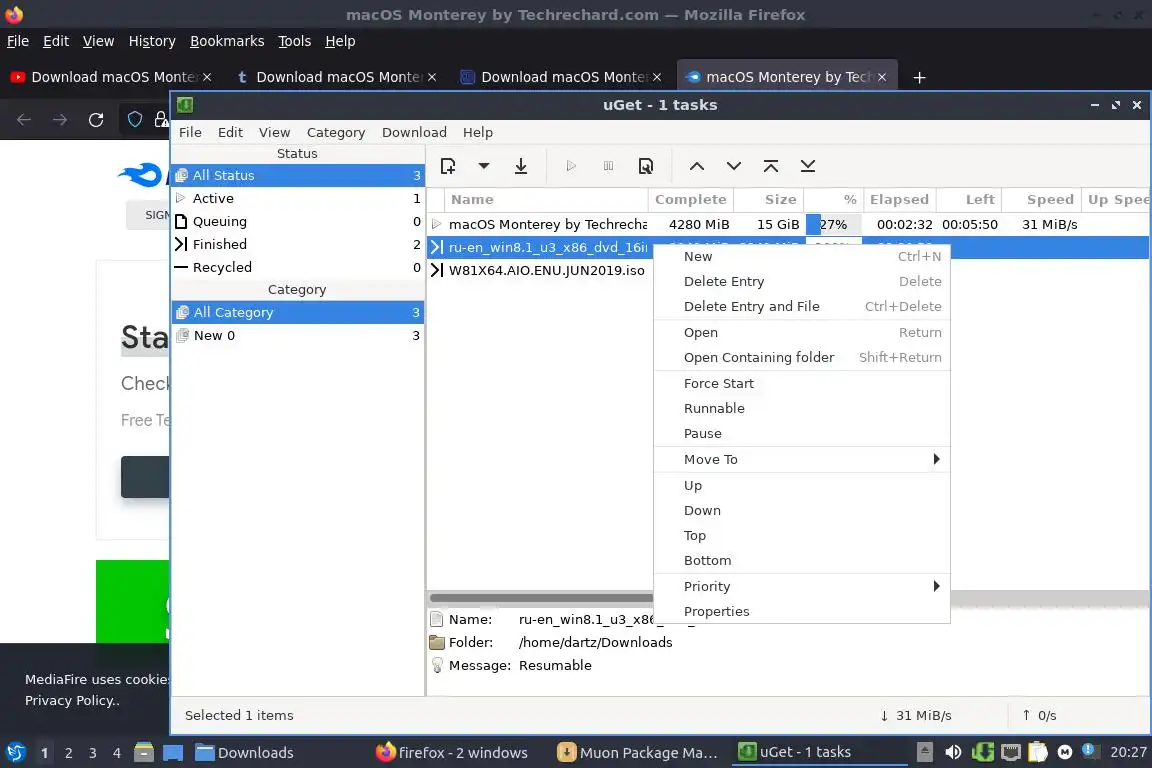
Task: Open the Firefox History menu
Action: click(x=152, y=41)
